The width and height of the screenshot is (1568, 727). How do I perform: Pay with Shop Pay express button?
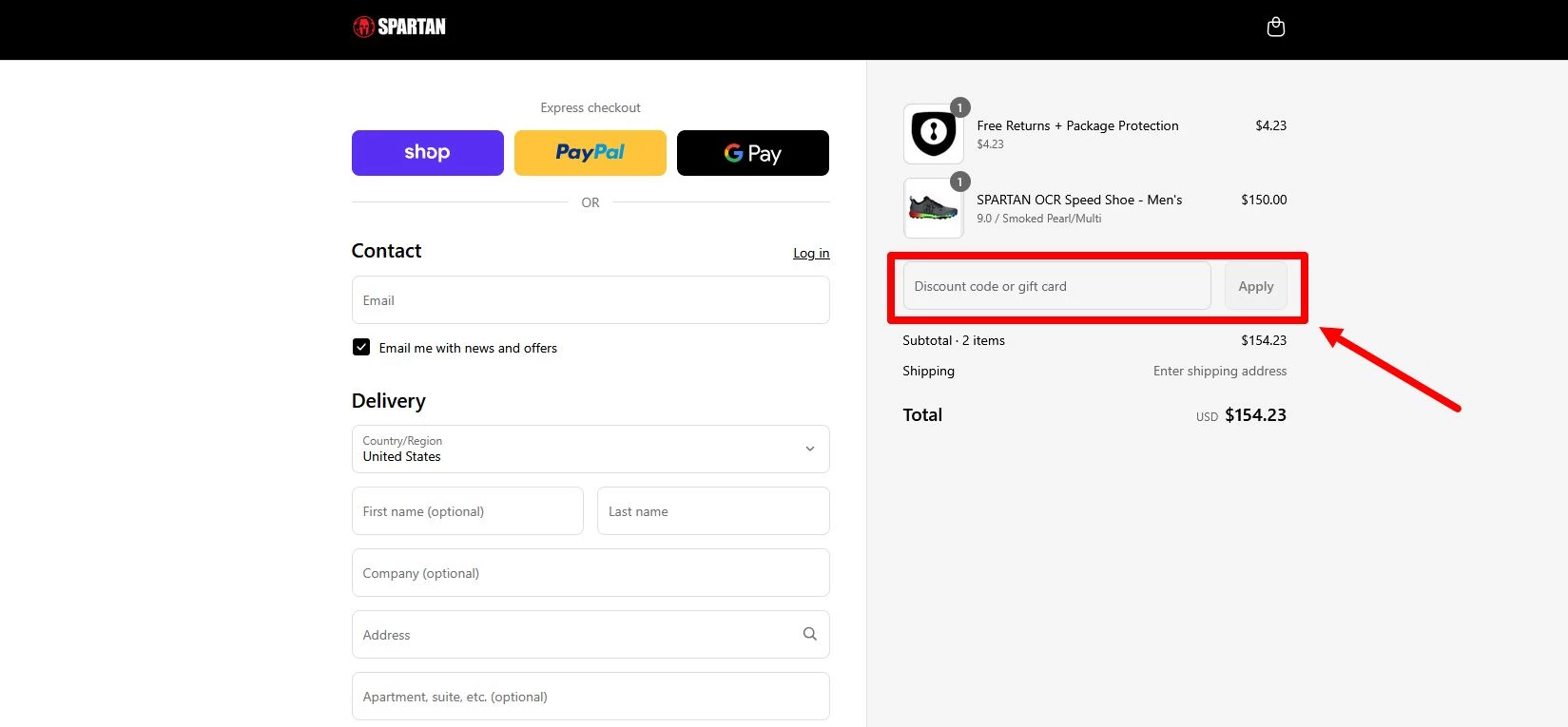[x=427, y=153]
